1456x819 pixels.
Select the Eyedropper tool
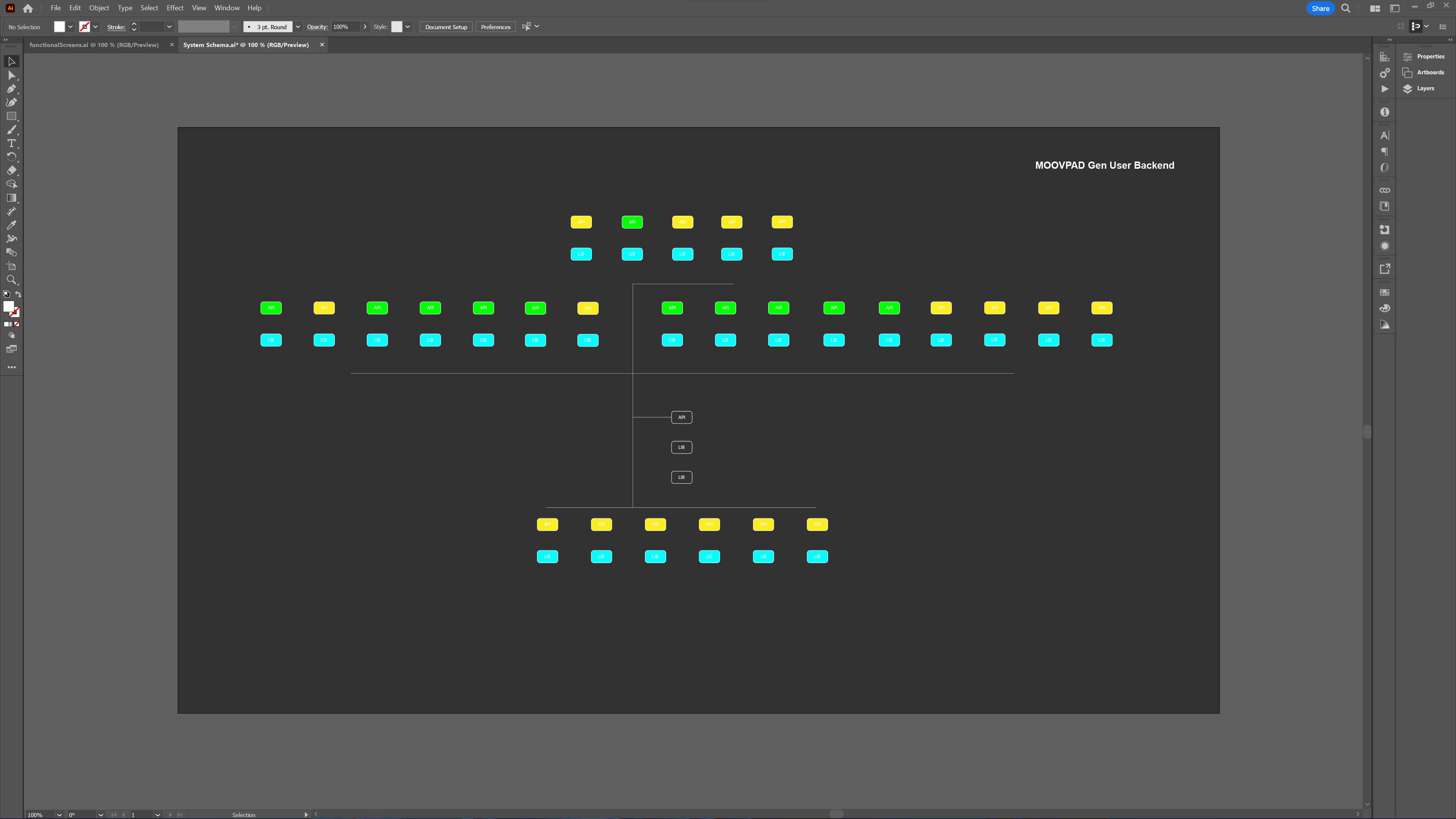pos(12,225)
